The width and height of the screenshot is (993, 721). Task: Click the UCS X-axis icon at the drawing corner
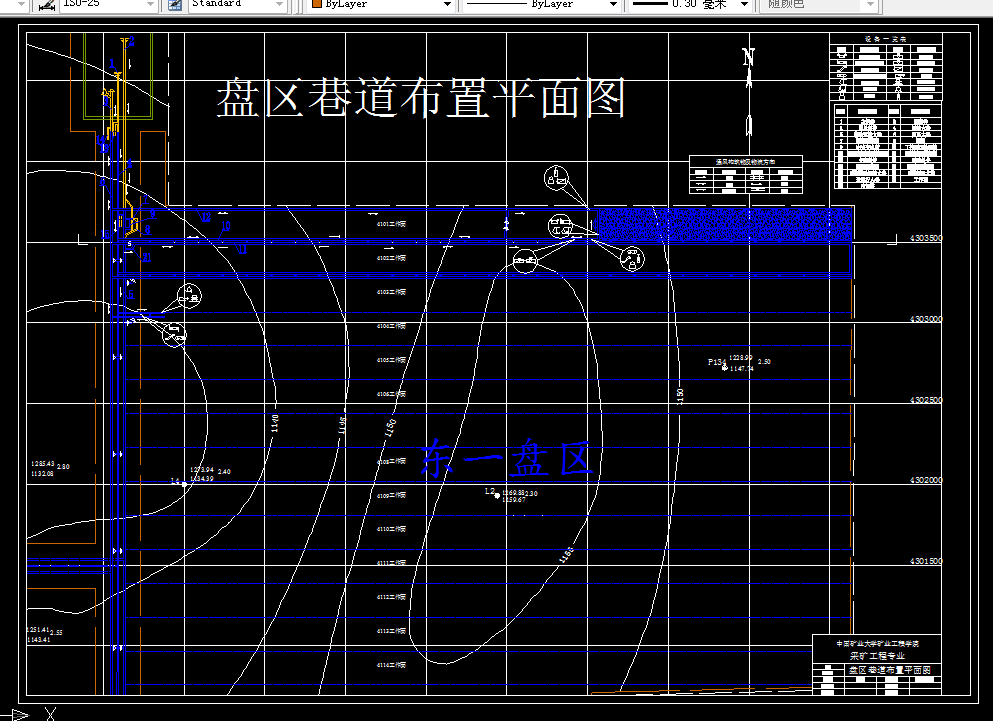(x=51, y=714)
